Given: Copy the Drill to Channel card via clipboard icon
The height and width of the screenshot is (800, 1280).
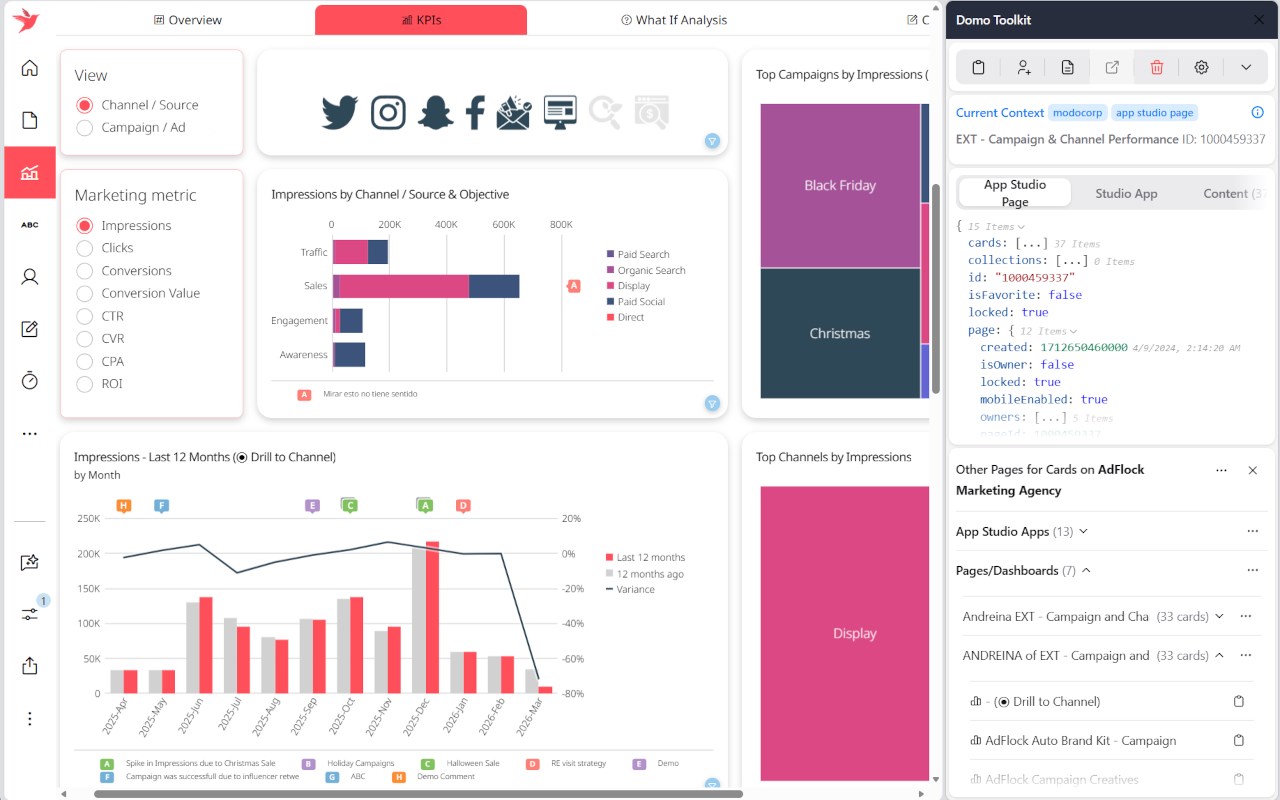Looking at the screenshot, I should coord(1239,701).
